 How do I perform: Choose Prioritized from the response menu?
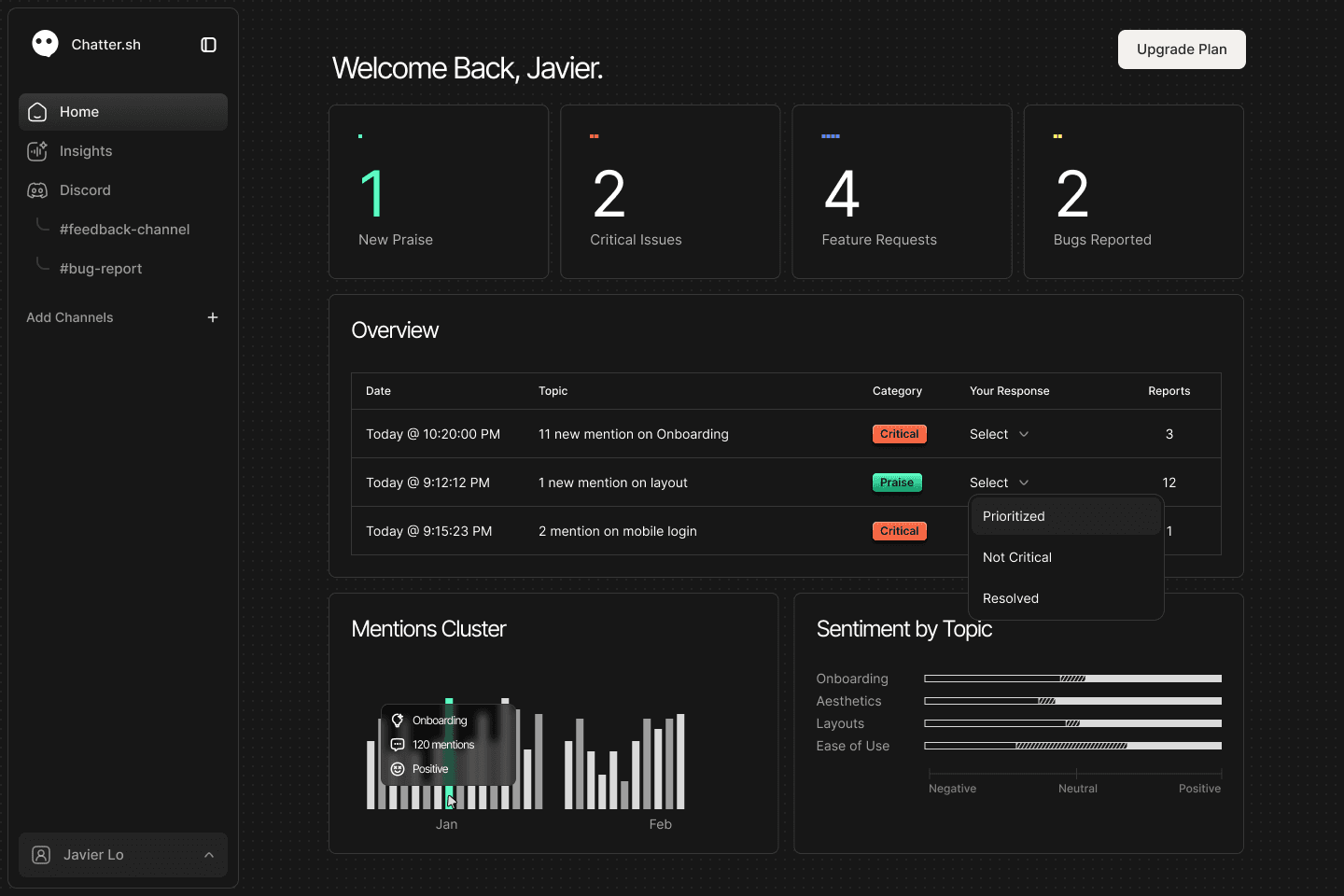(1013, 516)
